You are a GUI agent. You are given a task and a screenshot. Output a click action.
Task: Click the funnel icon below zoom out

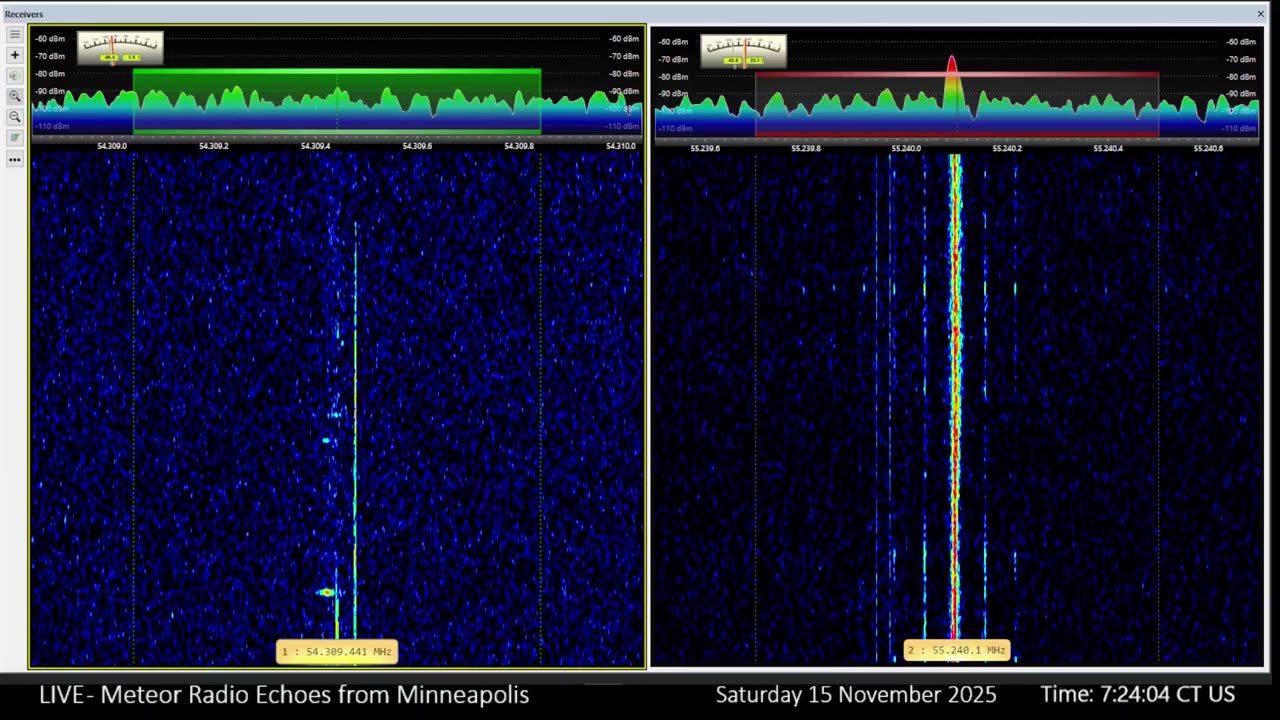[x=14, y=138]
